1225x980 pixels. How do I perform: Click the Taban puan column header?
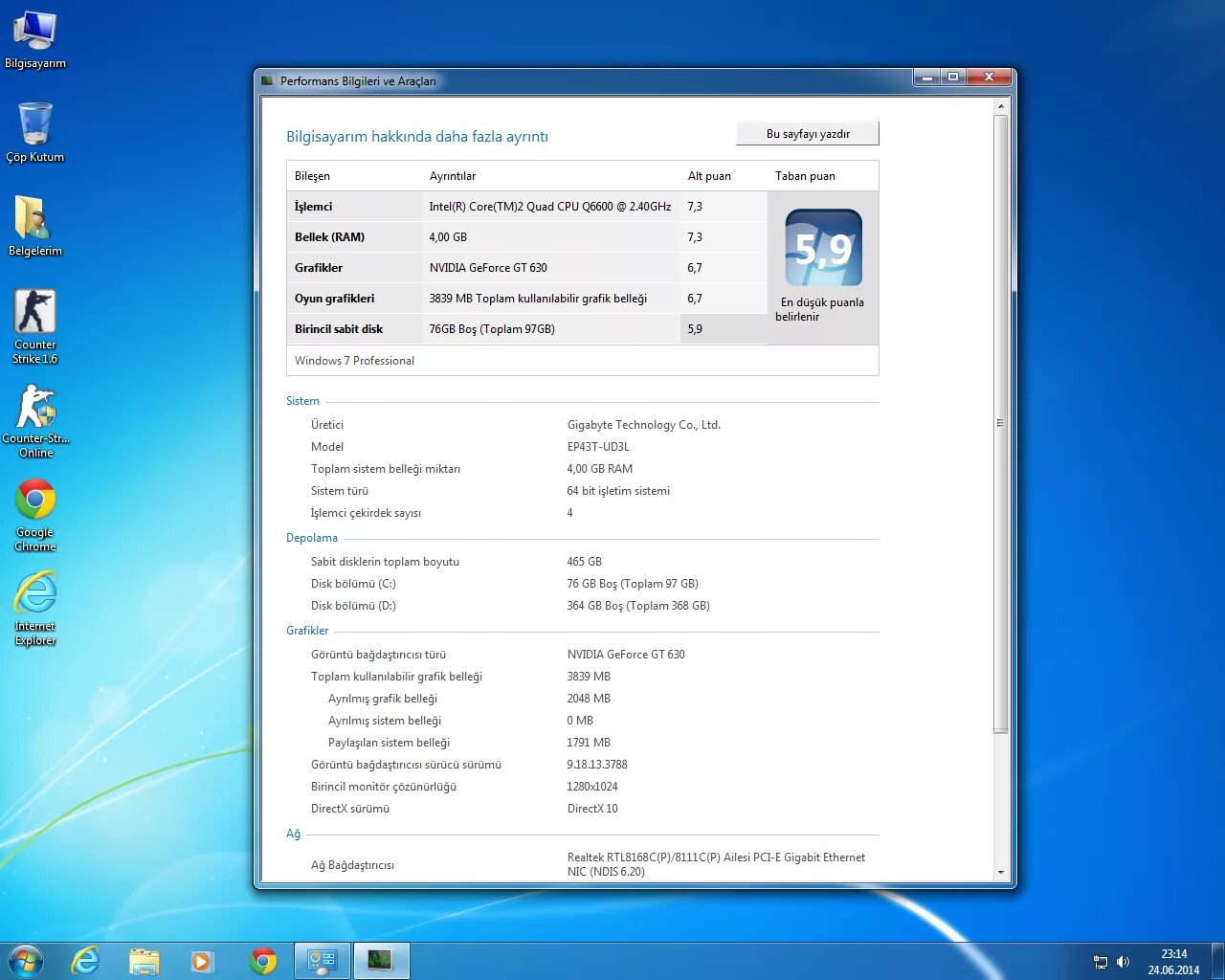805,176
